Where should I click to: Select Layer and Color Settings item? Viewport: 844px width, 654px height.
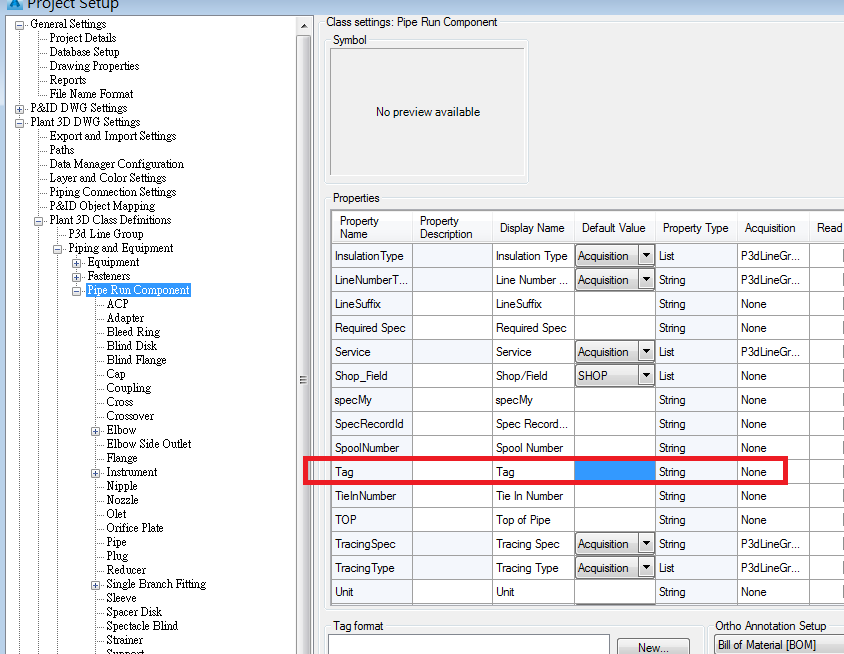click(x=108, y=178)
